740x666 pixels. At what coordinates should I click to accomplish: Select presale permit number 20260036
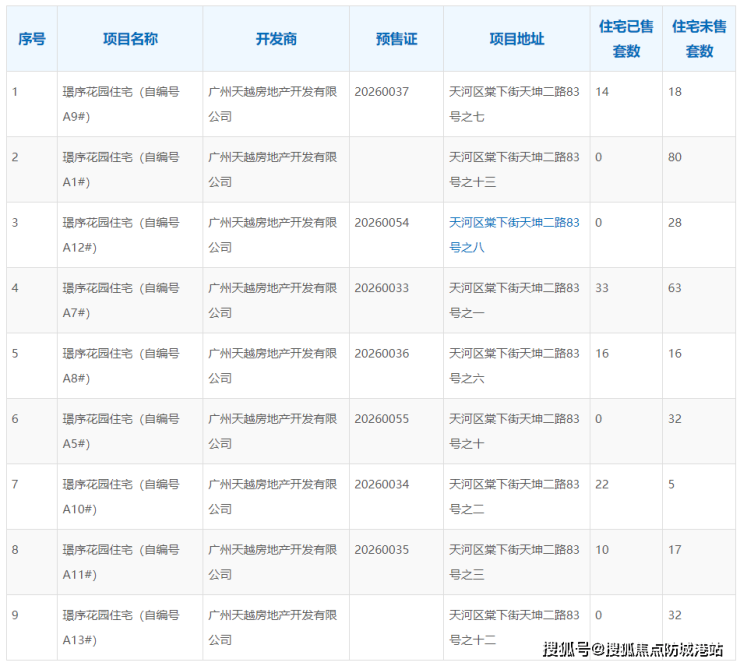tap(382, 354)
